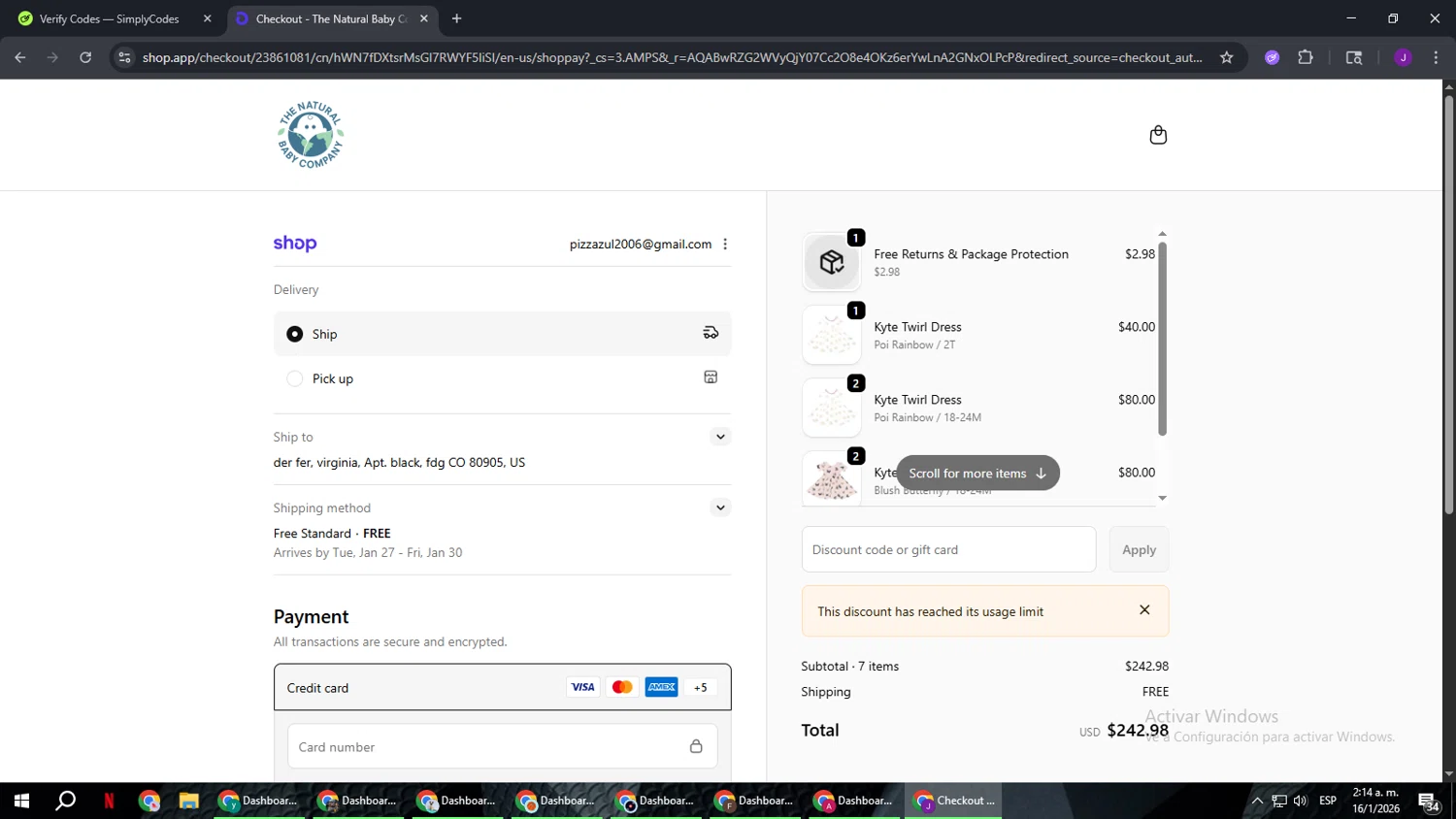Screen dimensions: 1456x819
Task: Click the Card number field
Action: 502,746
